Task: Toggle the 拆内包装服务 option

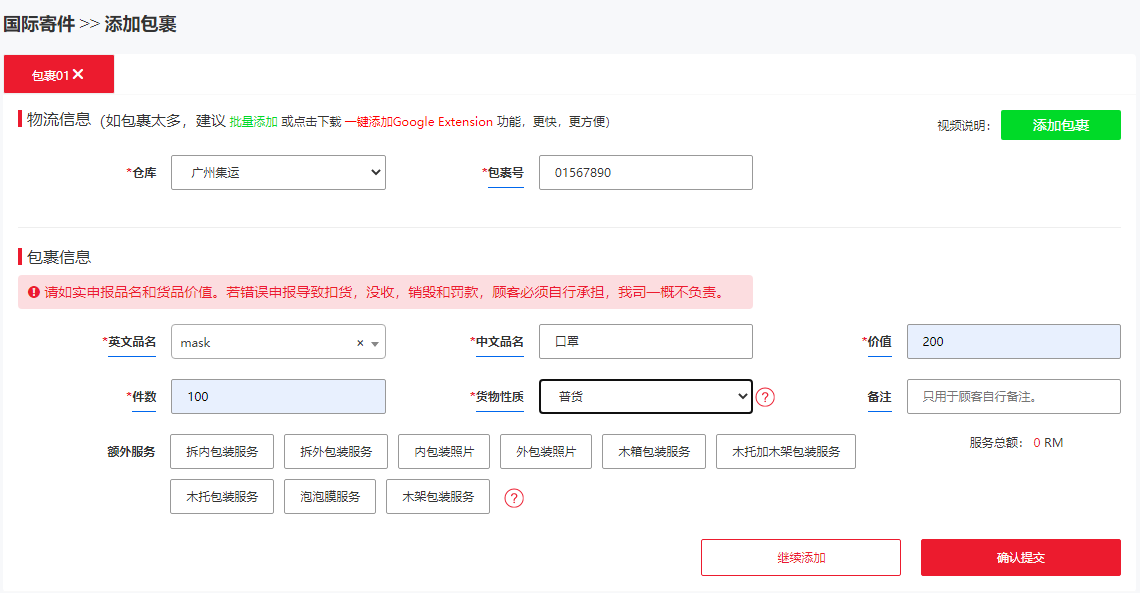Action: pos(222,451)
